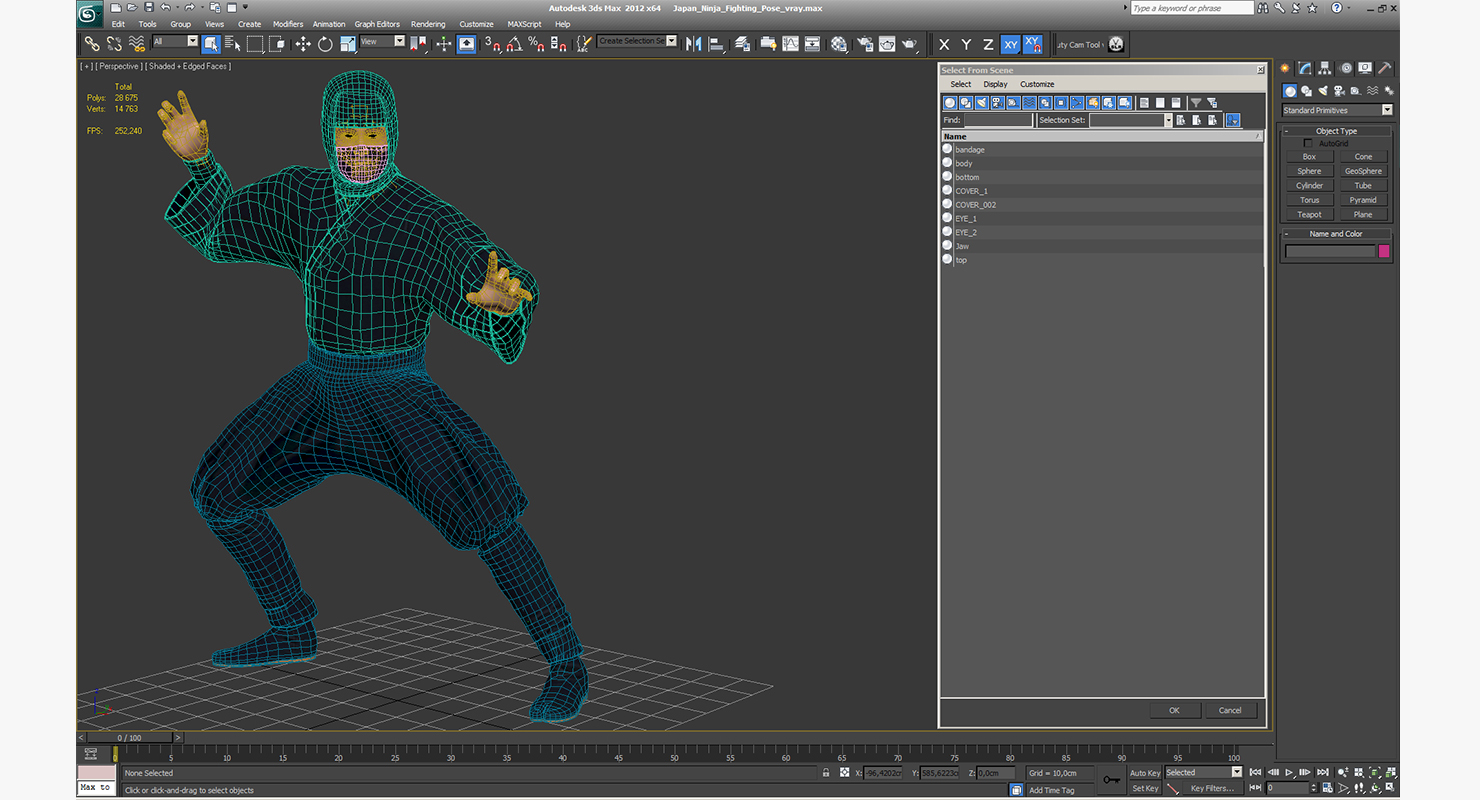Image resolution: width=1480 pixels, height=800 pixels.
Task: Open the Align tool
Action: [716, 44]
